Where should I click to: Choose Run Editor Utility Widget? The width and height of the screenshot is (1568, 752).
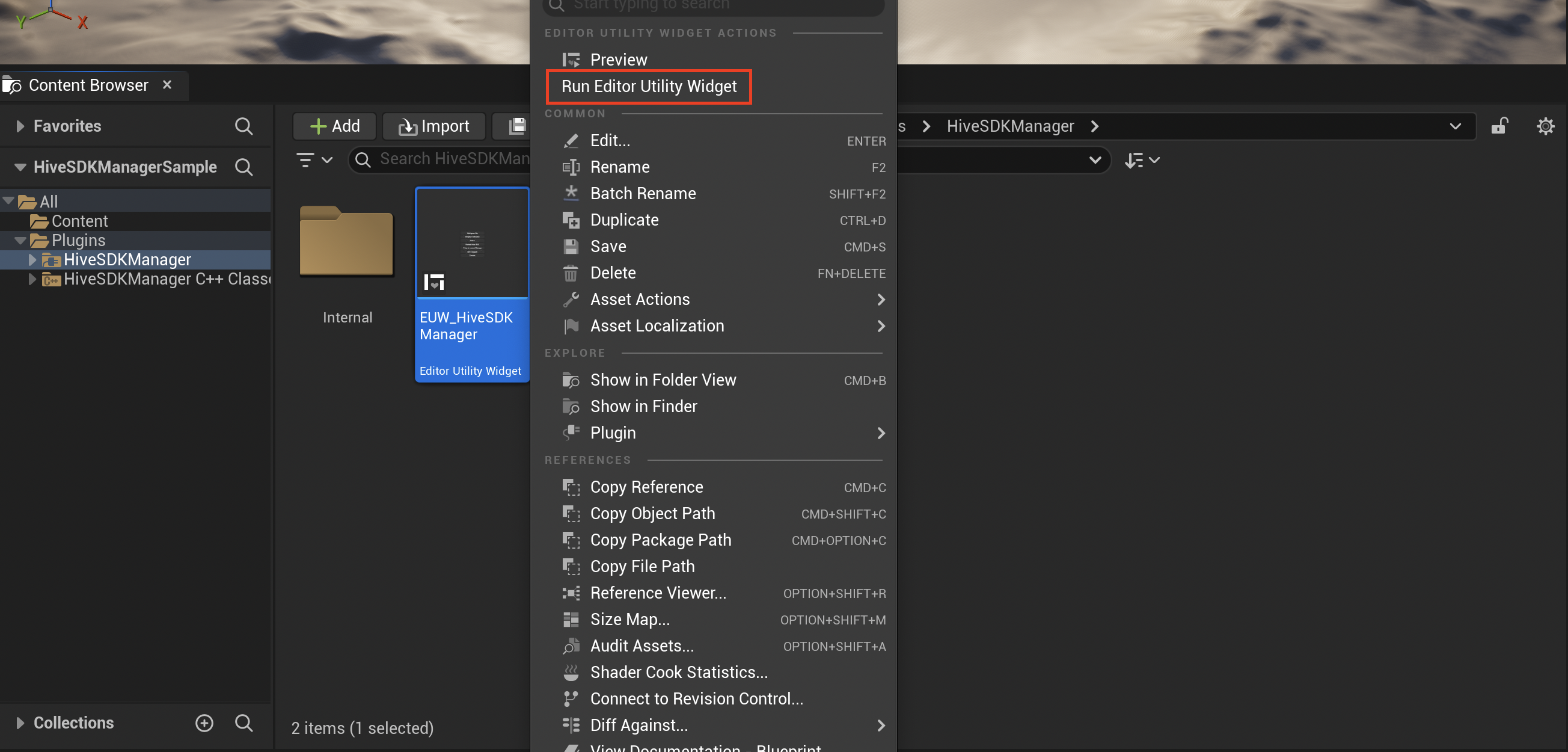648,87
